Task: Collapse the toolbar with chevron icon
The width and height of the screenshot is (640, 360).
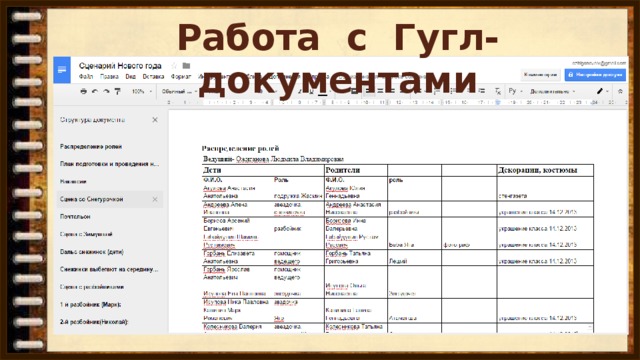Action: [620, 91]
